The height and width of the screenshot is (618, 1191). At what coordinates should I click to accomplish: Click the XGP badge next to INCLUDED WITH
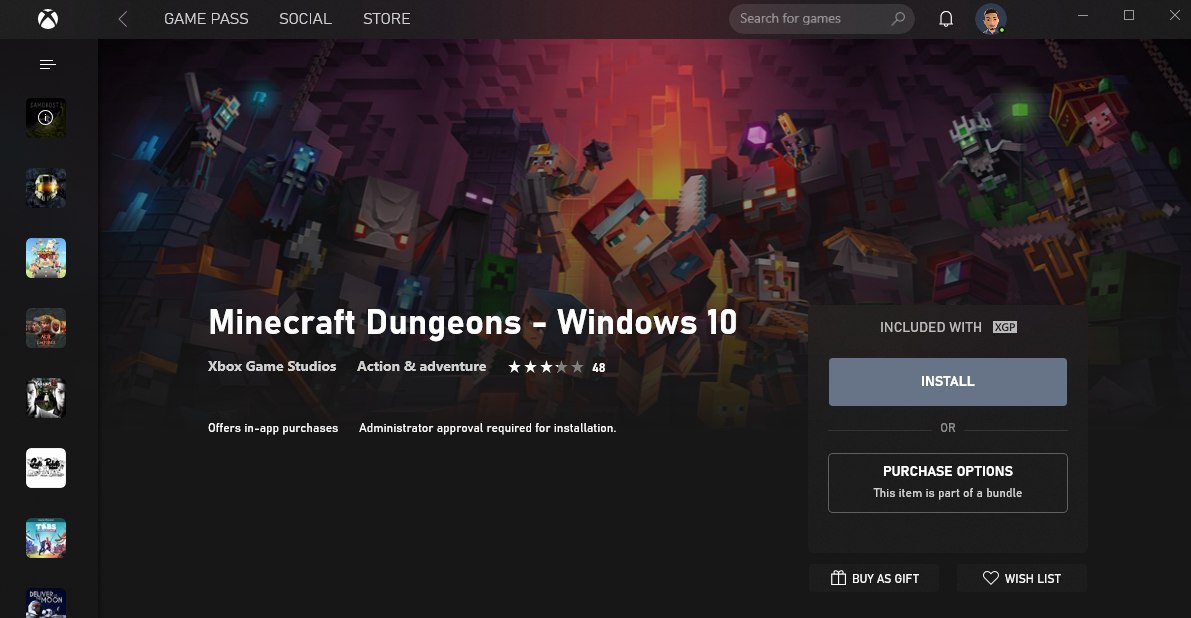click(1005, 327)
